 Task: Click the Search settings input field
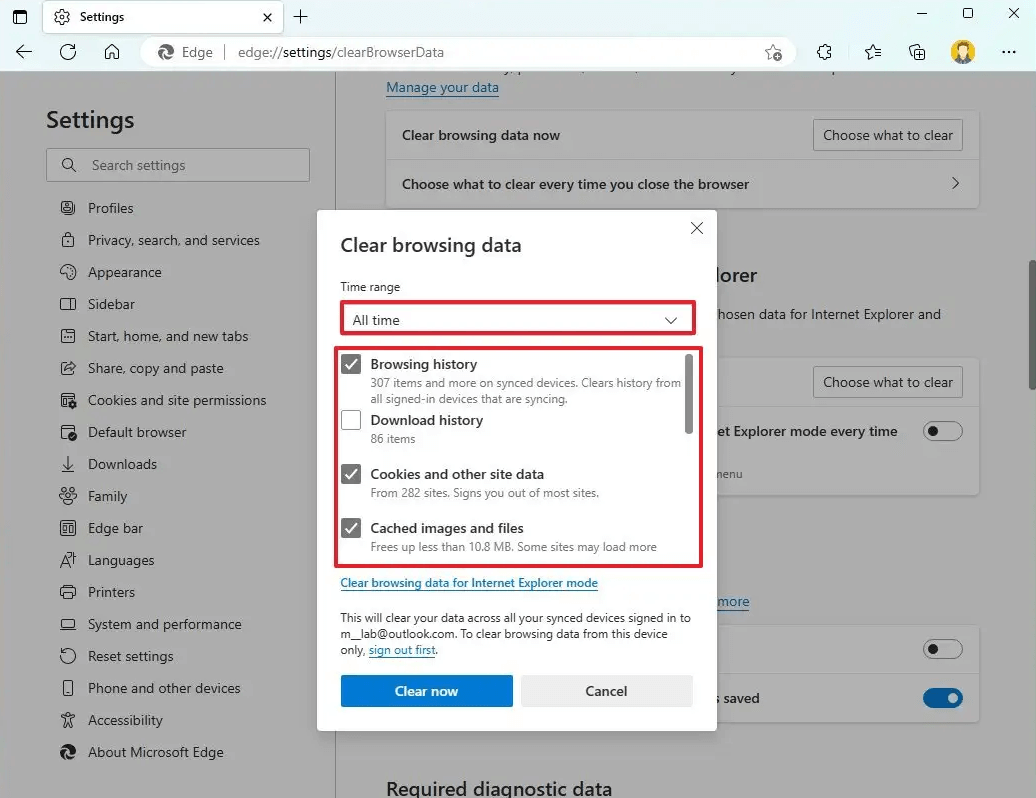click(x=178, y=165)
